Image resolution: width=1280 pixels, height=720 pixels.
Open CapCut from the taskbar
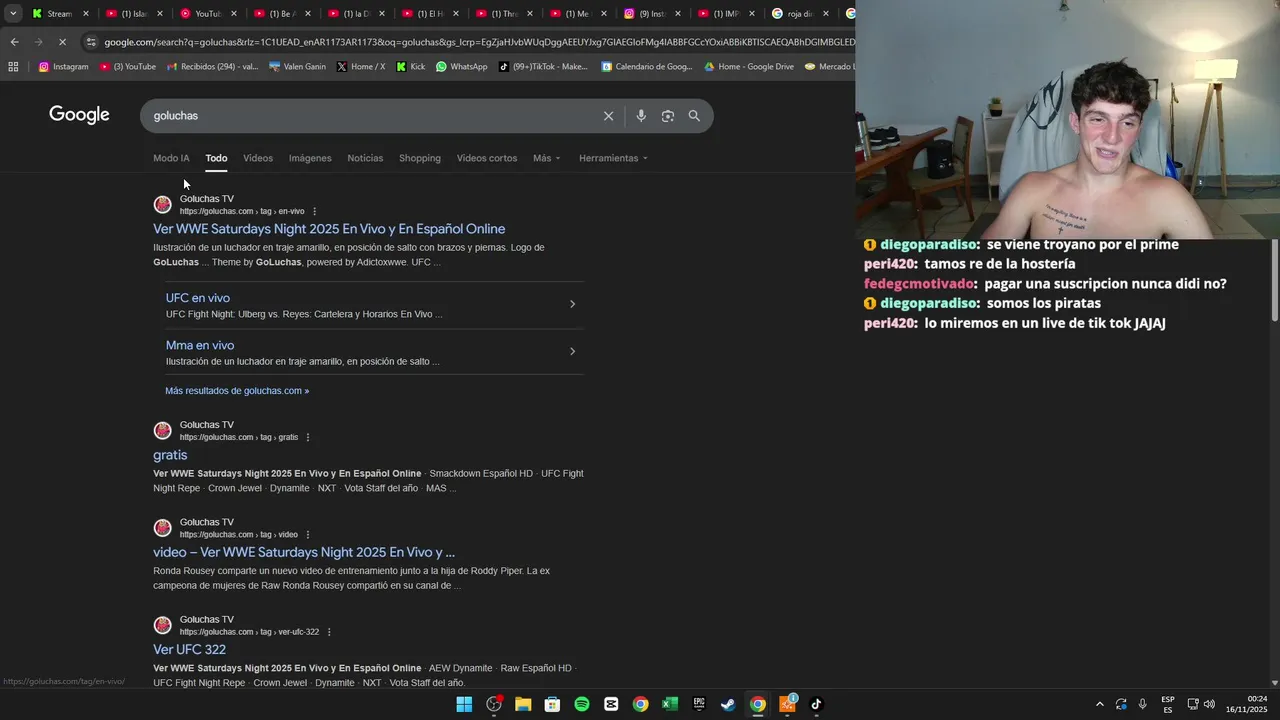(x=611, y=704)
